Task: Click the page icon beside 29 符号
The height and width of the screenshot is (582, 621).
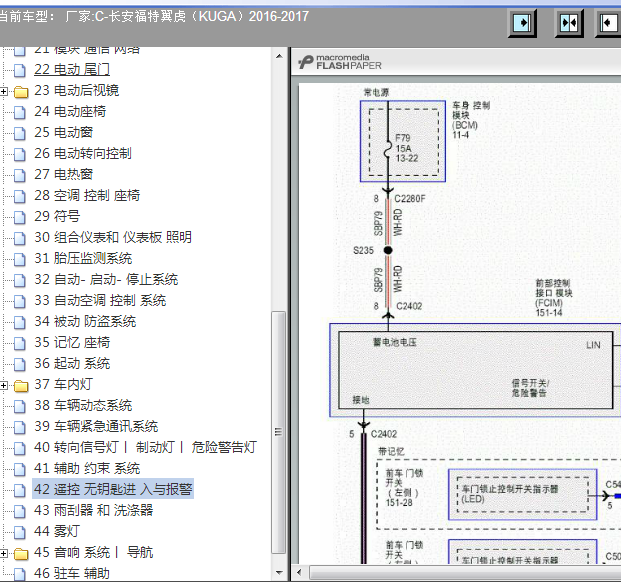Action: click(x=19, y=217)
